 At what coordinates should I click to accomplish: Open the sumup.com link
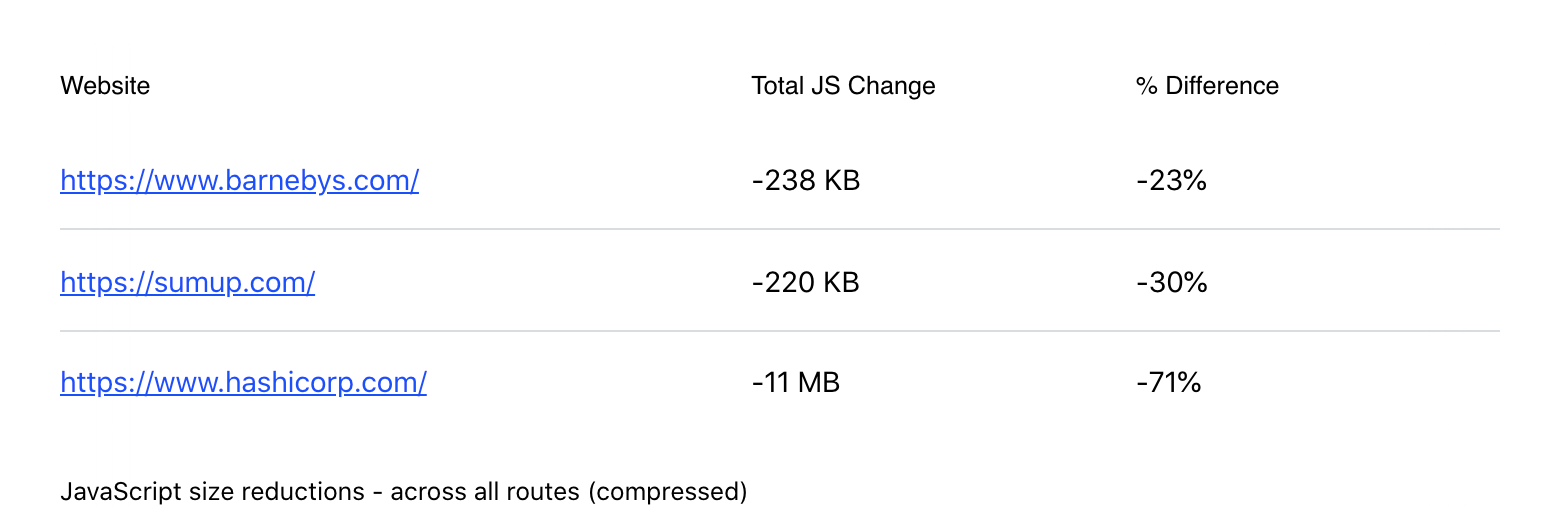pos(188,283)
